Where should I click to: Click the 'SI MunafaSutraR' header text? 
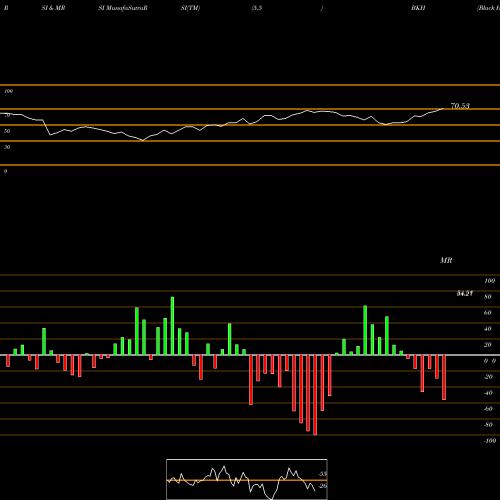[x=123, y=8]
